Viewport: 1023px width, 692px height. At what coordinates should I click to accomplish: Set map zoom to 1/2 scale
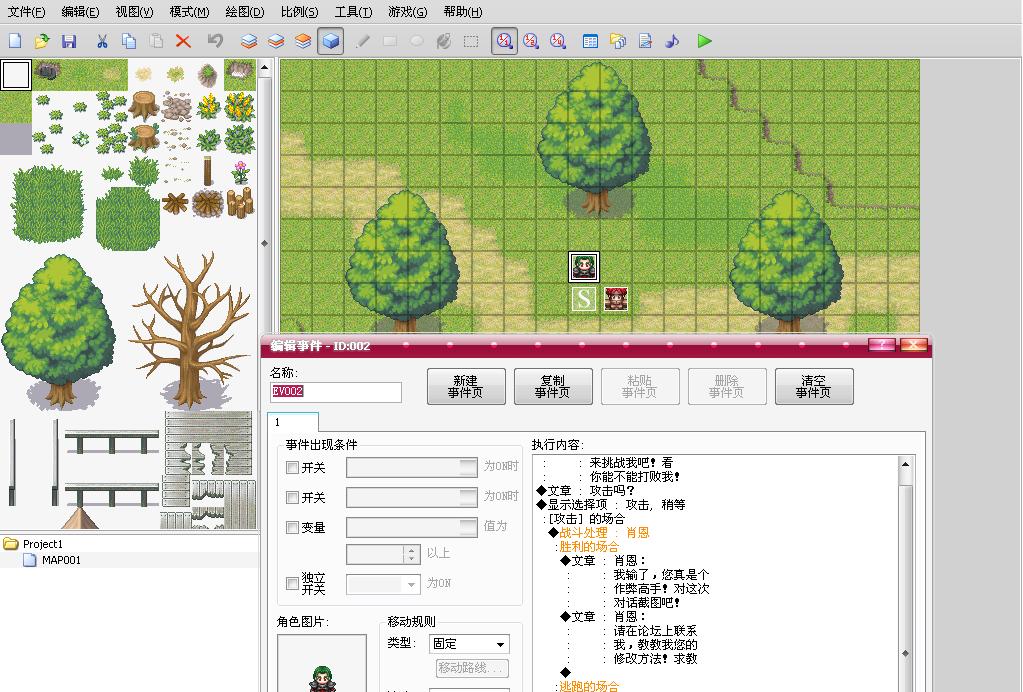[x=531, y=41]
